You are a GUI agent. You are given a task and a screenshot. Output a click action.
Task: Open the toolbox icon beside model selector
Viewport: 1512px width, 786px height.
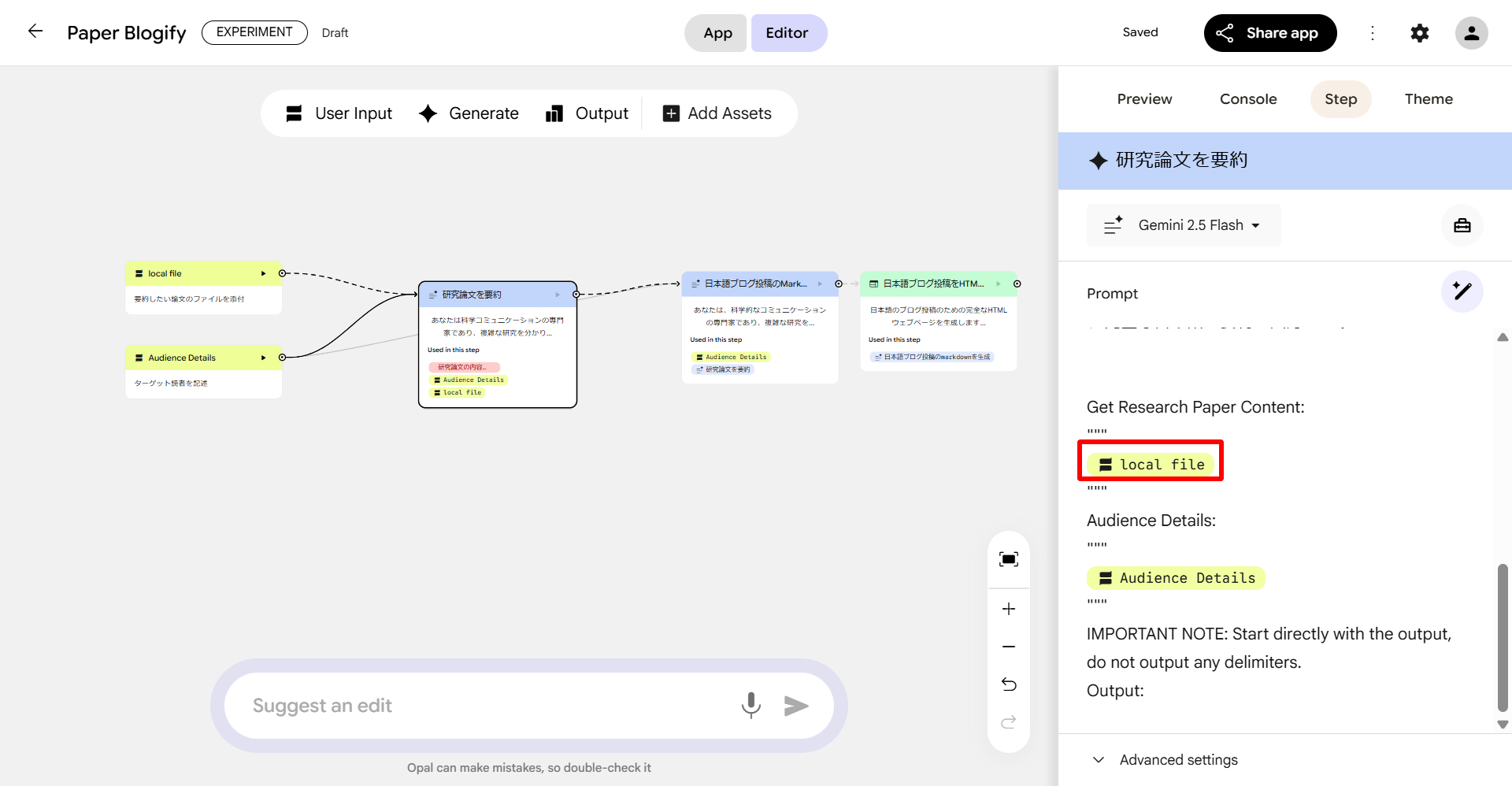tap(1462, 226)
